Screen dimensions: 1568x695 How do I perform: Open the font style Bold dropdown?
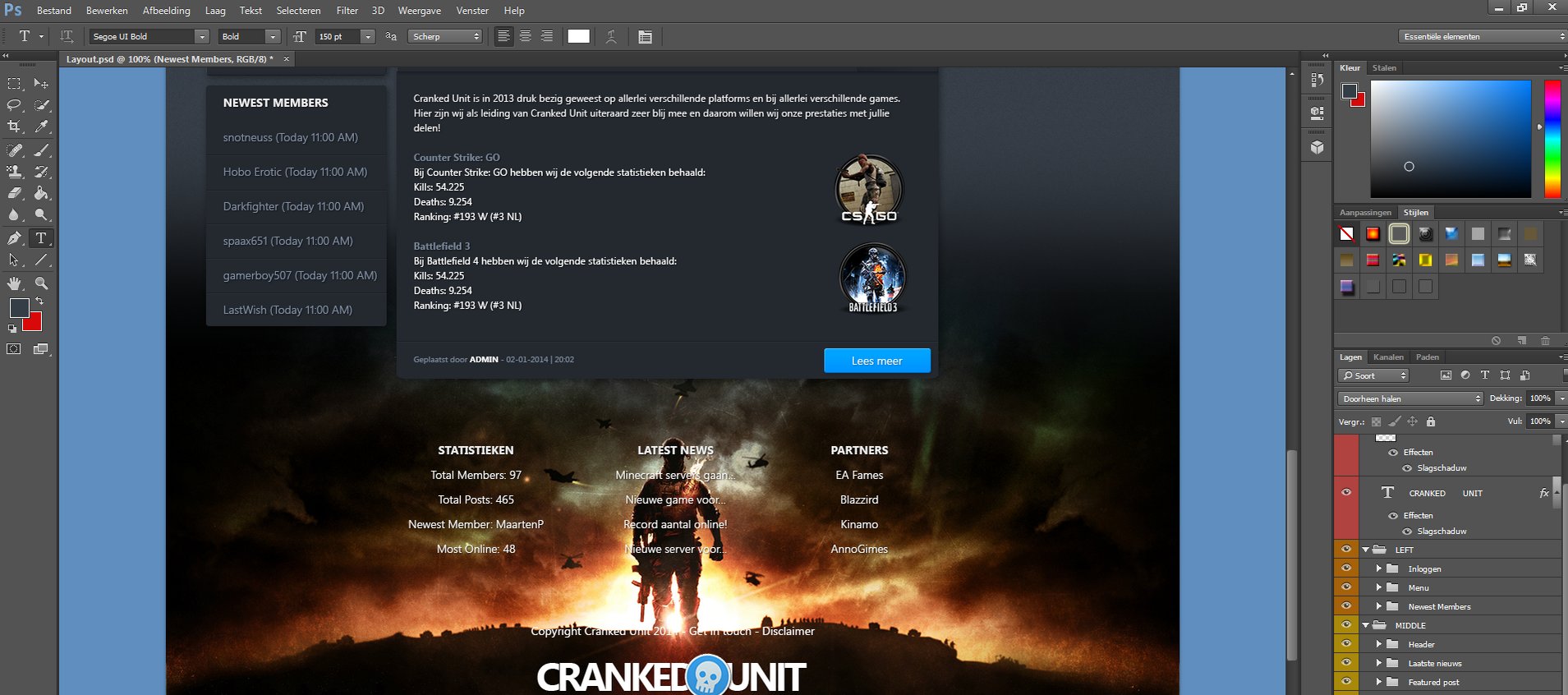point(273,36)
